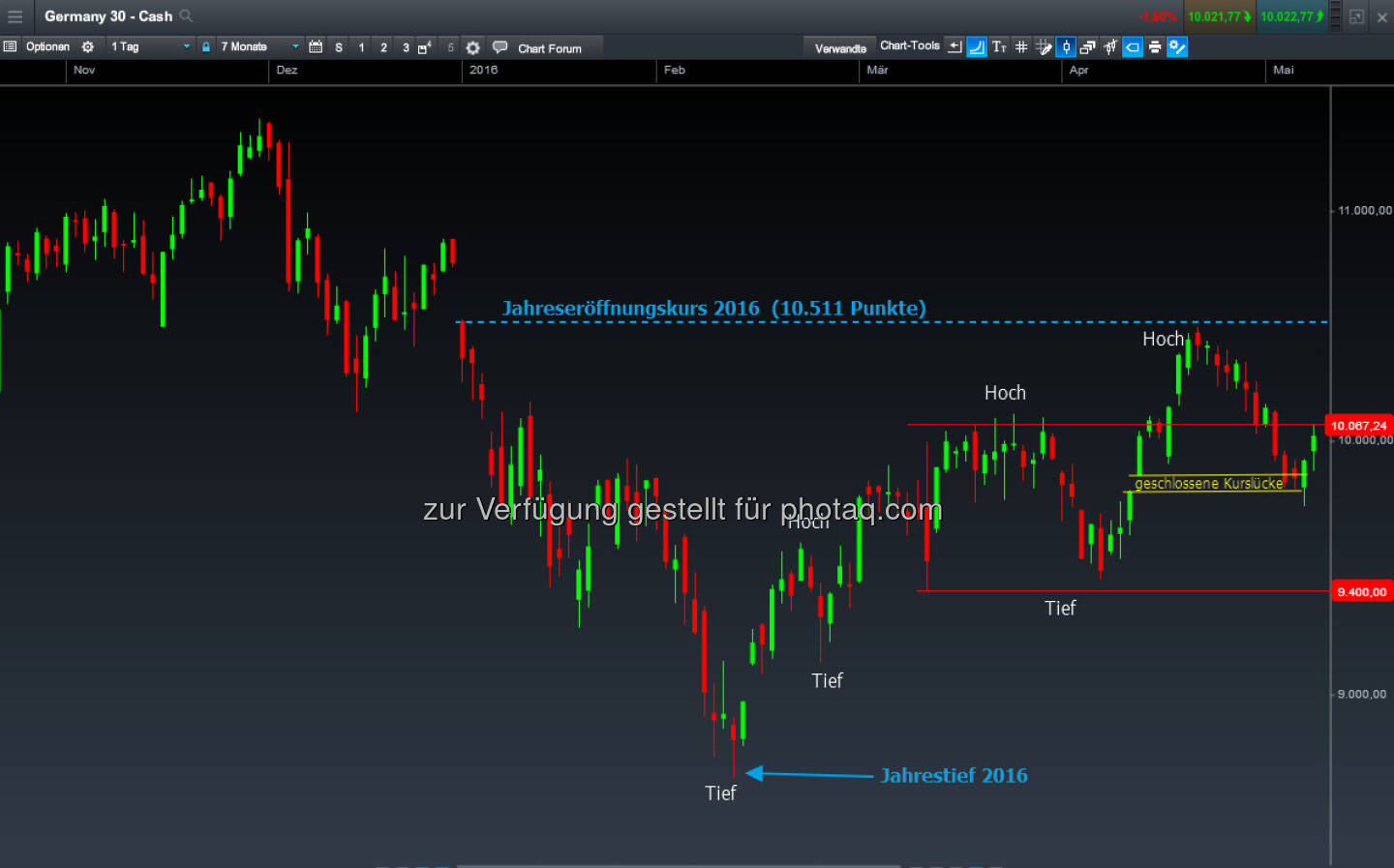Click the sell price 10.021,77 button
1394x868 pixels.
tap(1218, 16)
